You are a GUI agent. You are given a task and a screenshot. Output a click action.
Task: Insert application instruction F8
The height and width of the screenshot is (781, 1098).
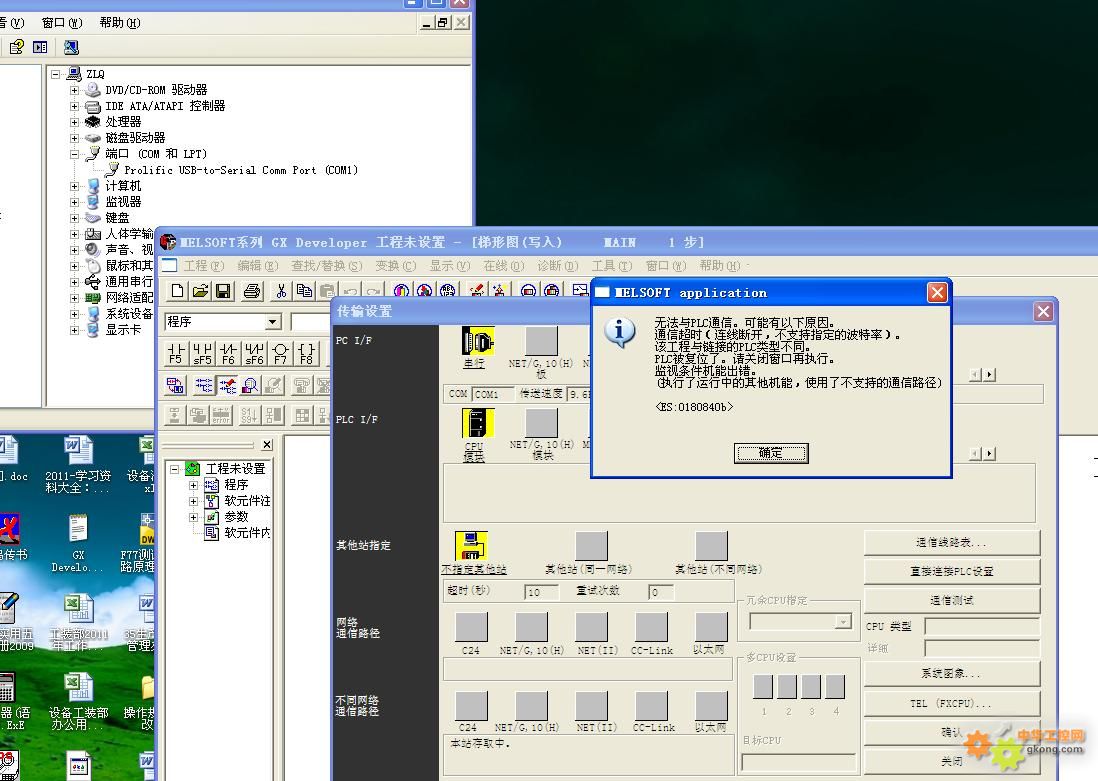(306, 353)
